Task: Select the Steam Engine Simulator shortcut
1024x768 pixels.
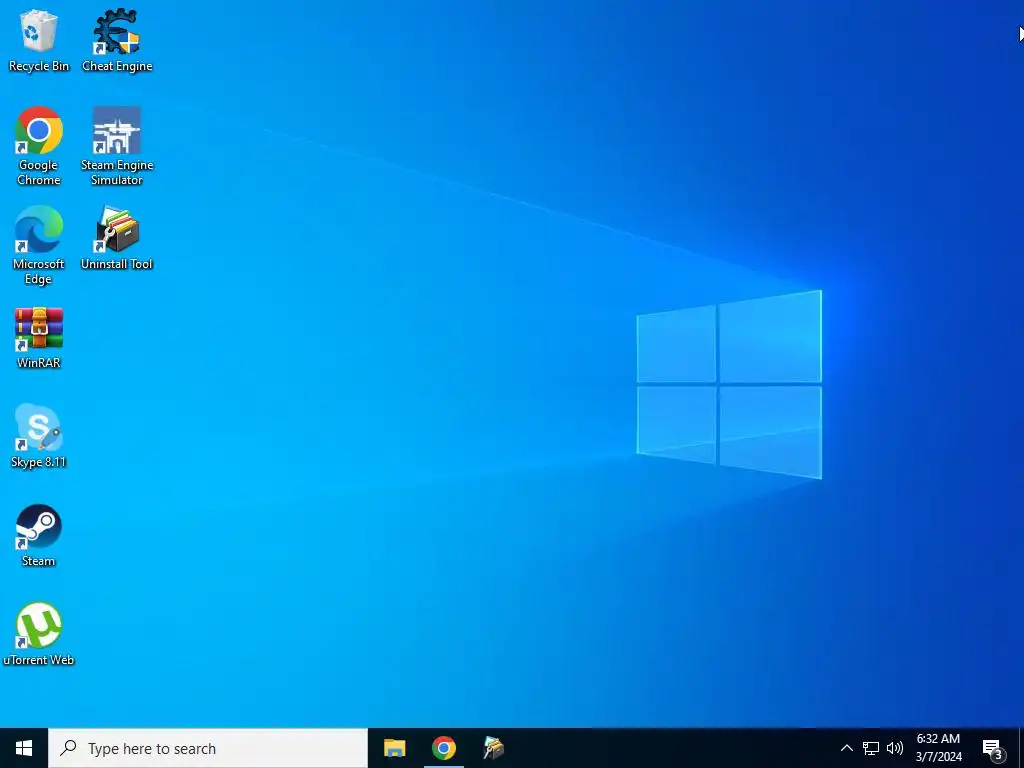Action: point(117,145)
